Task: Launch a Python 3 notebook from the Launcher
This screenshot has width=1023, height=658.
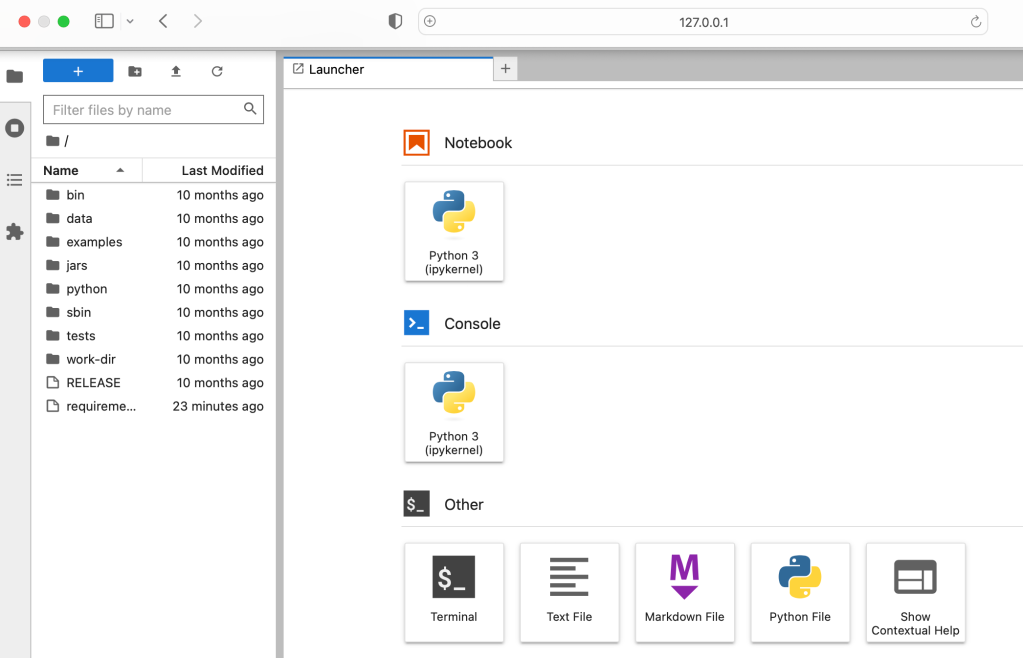Action: pos(454,231)
